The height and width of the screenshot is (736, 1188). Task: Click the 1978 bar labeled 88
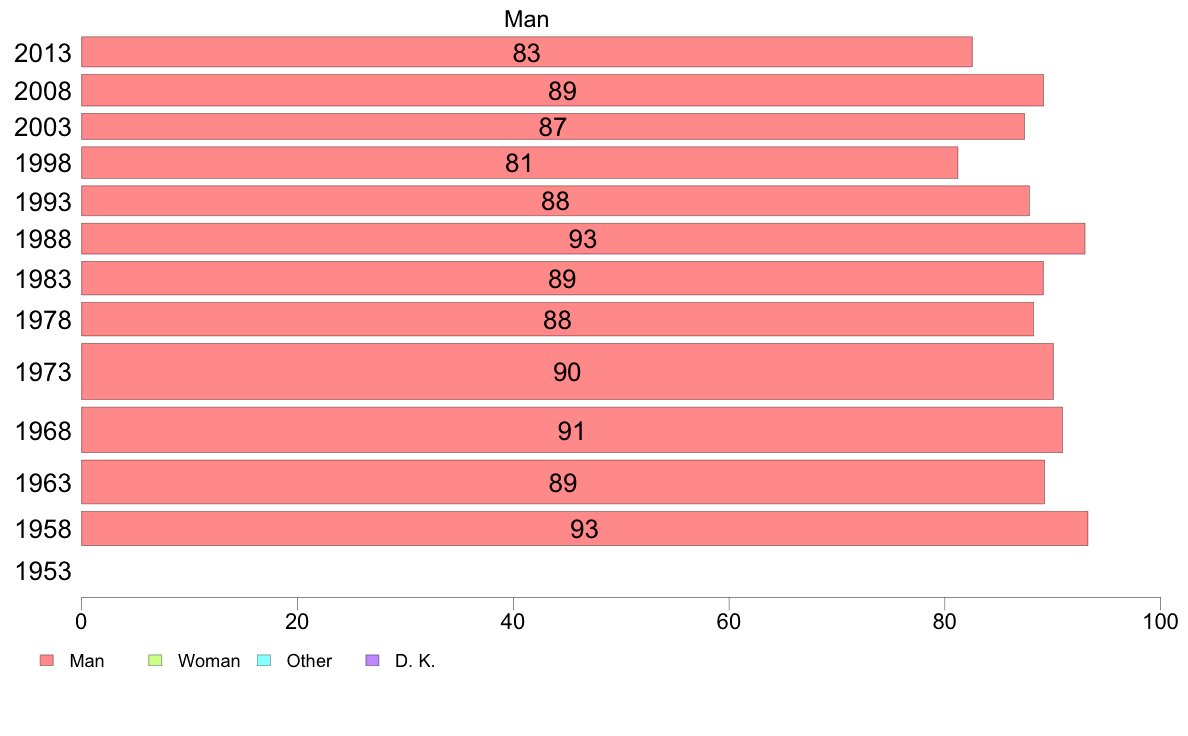(x=557, y=319)
